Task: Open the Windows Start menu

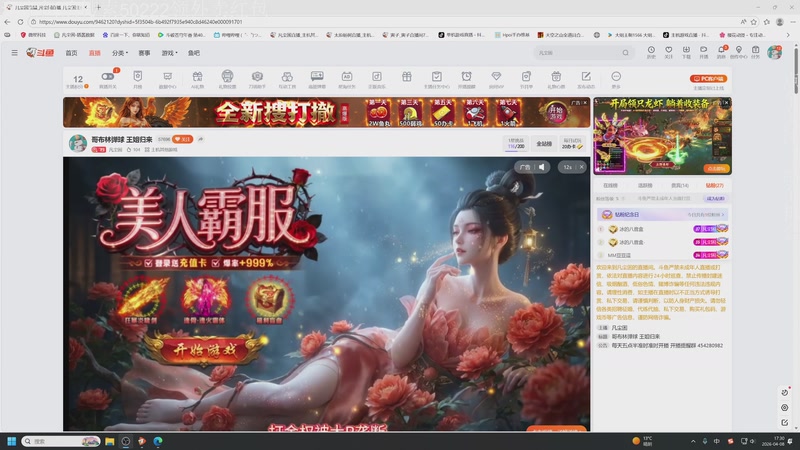Action: click(x=11, y=441)
